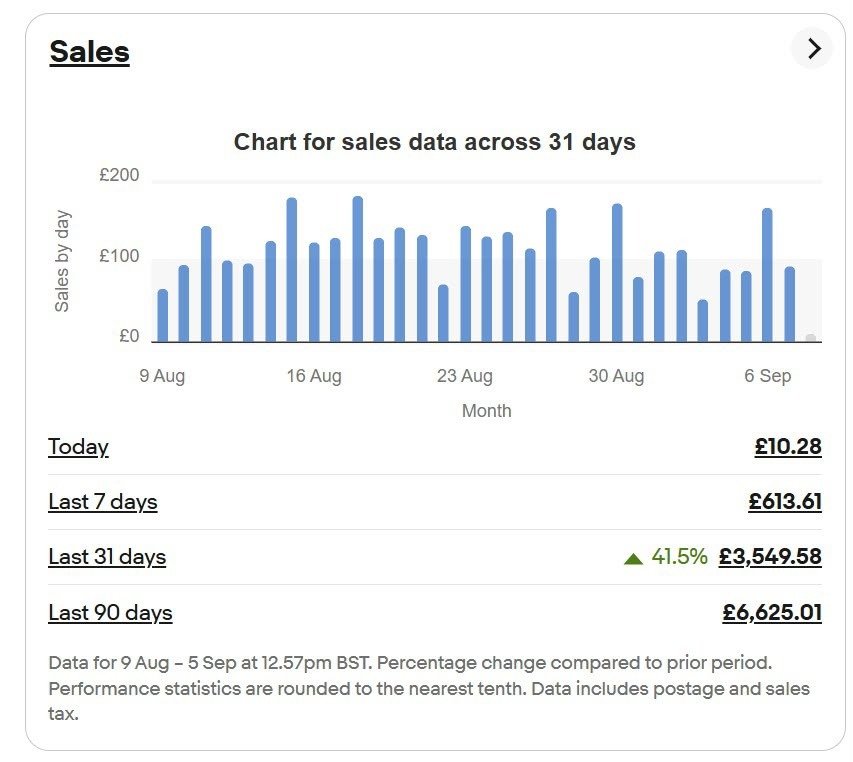The width and height of the screenshot is (853, 762).
Task: Click the £0 y-axis label
Action: coord(129,336)
